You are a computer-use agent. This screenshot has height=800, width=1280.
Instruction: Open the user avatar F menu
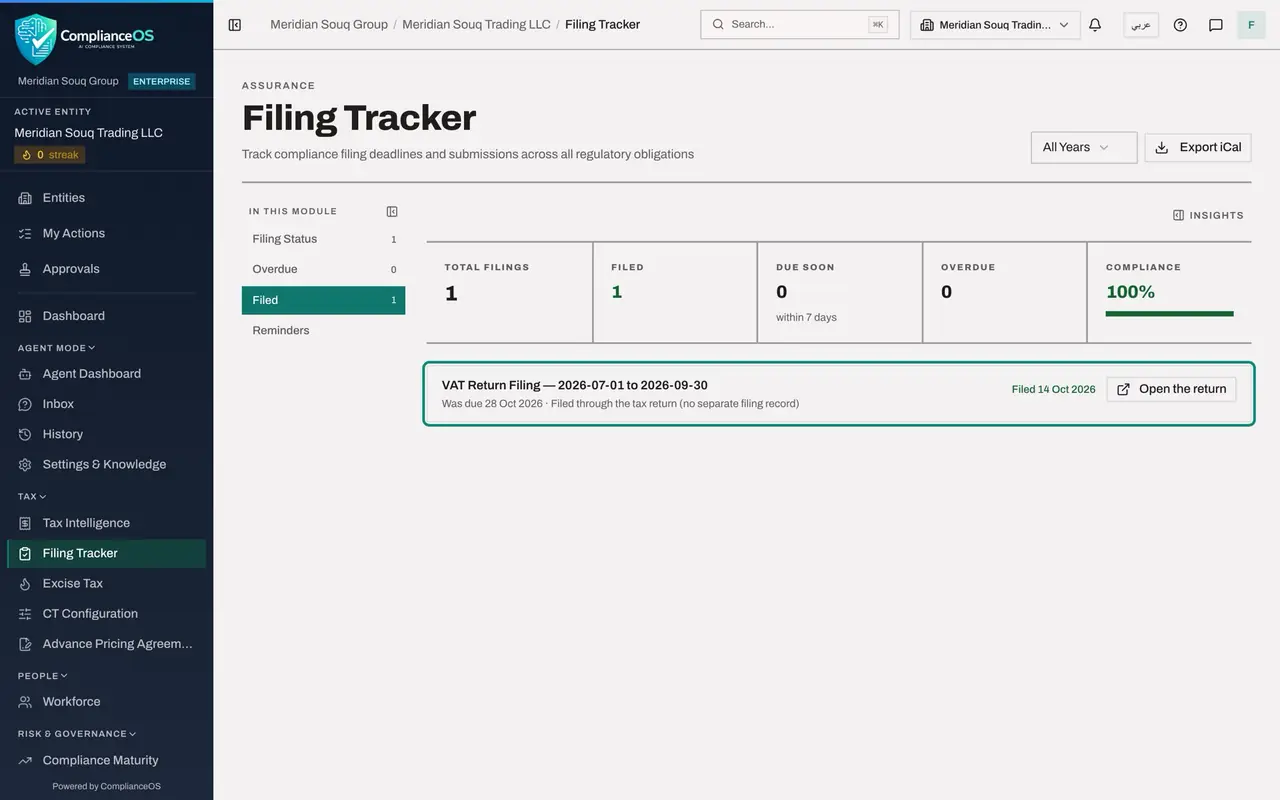[x=1251, y=25]
